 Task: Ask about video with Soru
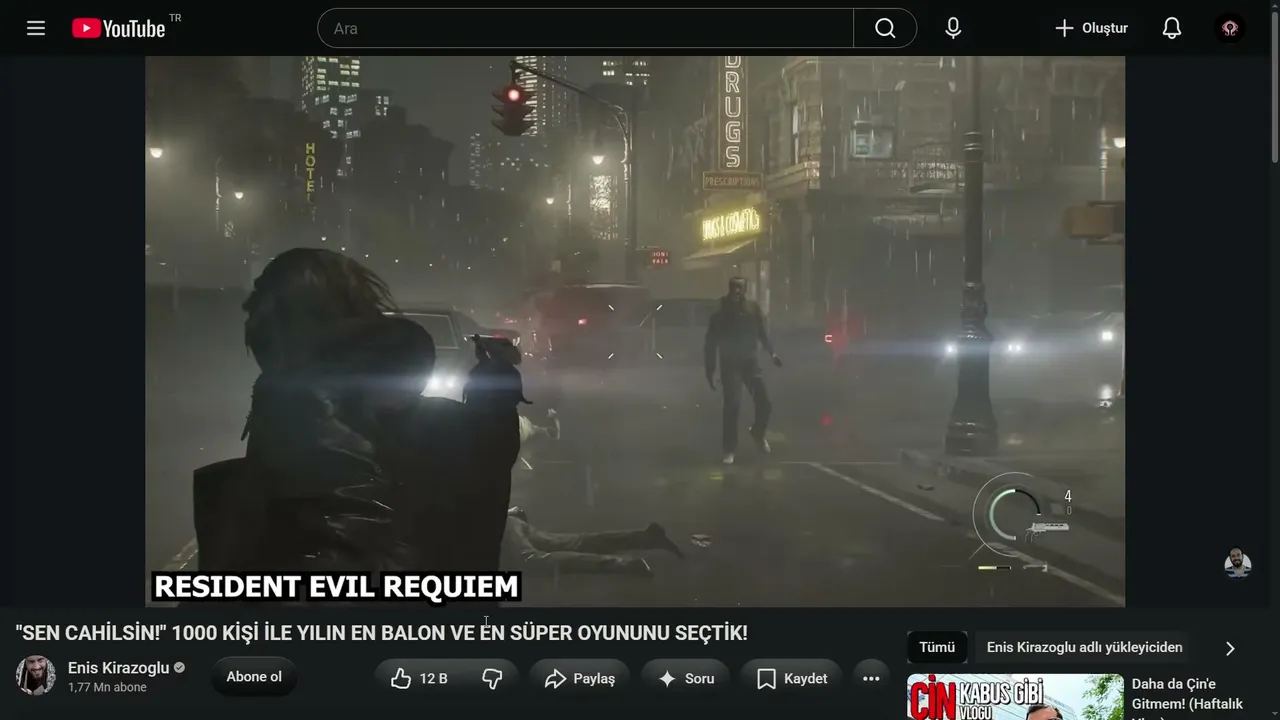pyautogui.click(x=686, y=679)
